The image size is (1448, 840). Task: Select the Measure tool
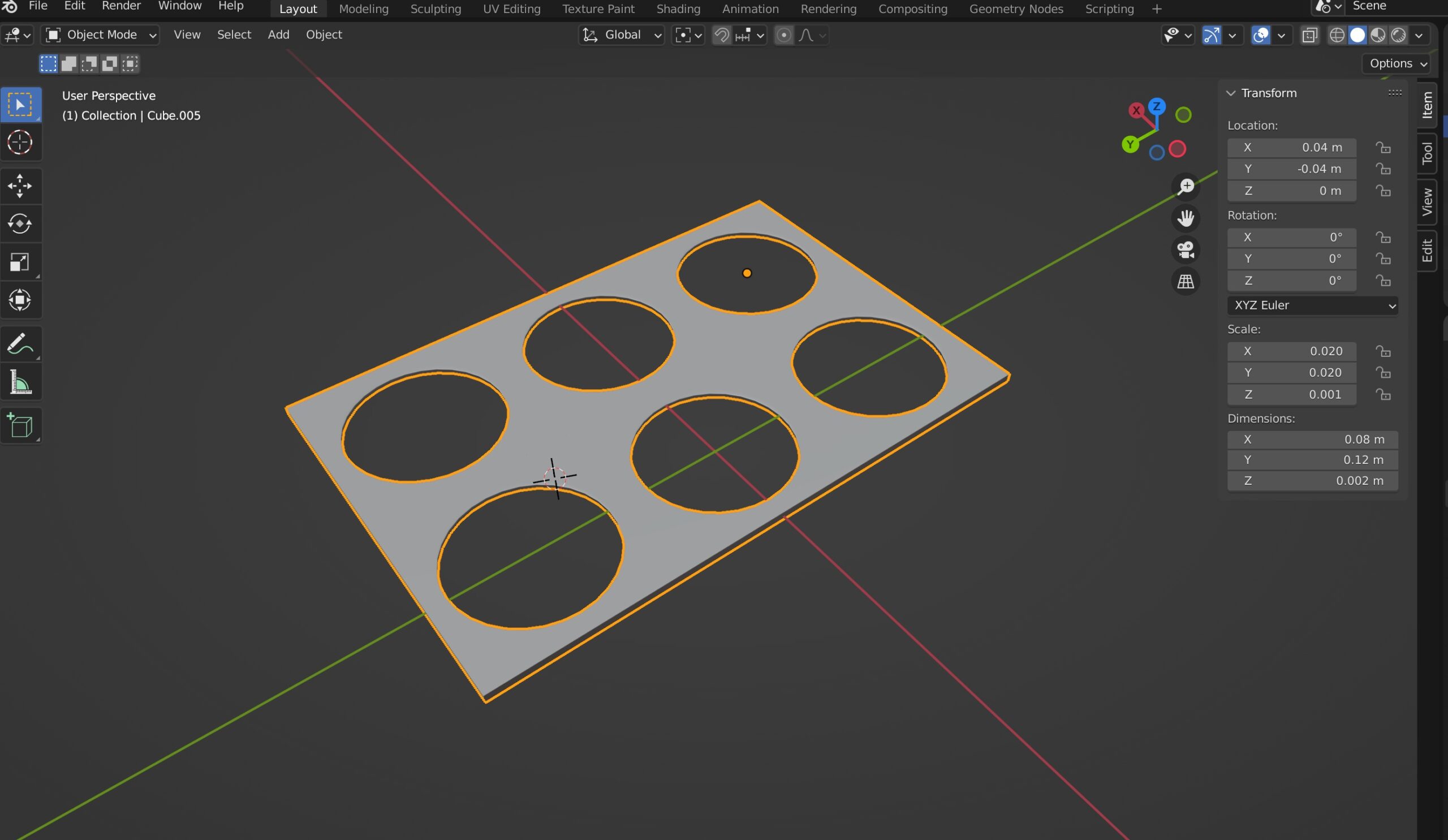point(21,381)
